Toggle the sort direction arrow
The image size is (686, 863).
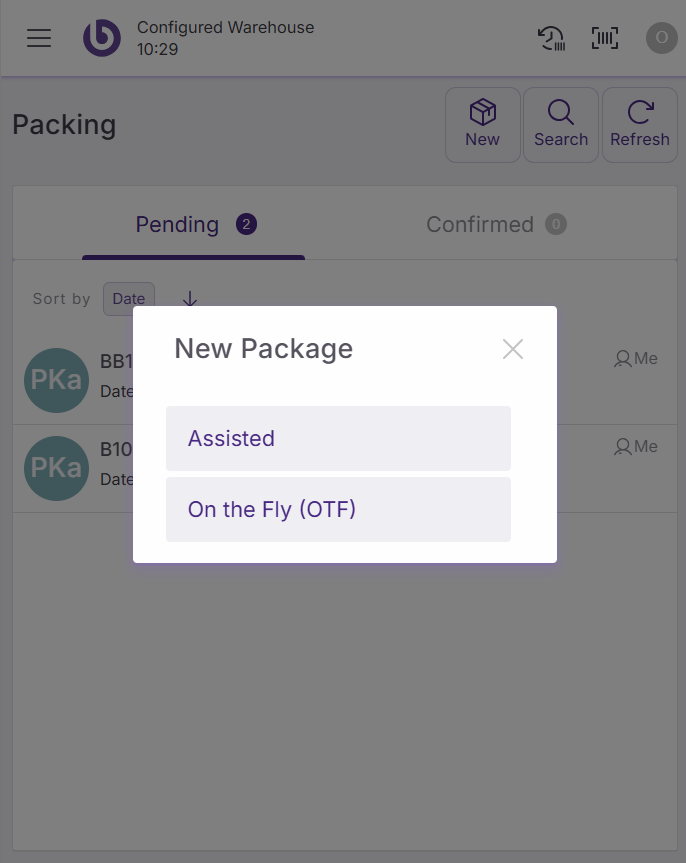(x=190, y=298)
